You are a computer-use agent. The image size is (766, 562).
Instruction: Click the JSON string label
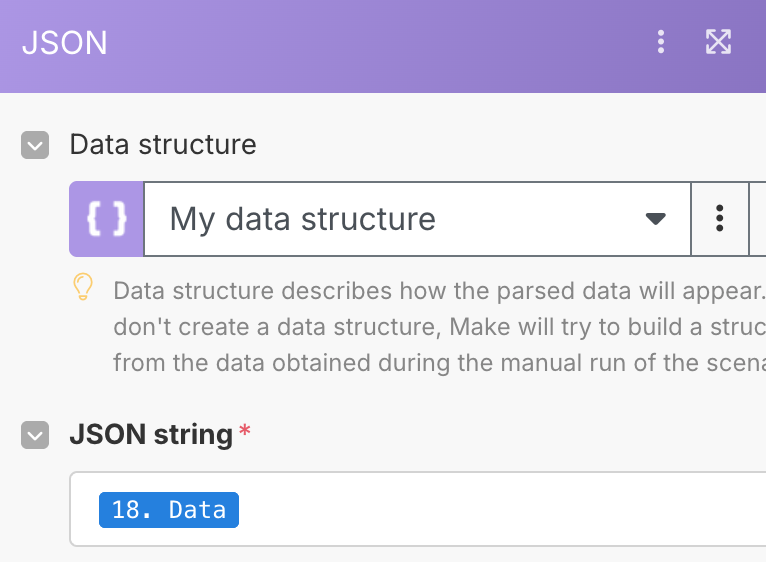[x=151, y=435]
